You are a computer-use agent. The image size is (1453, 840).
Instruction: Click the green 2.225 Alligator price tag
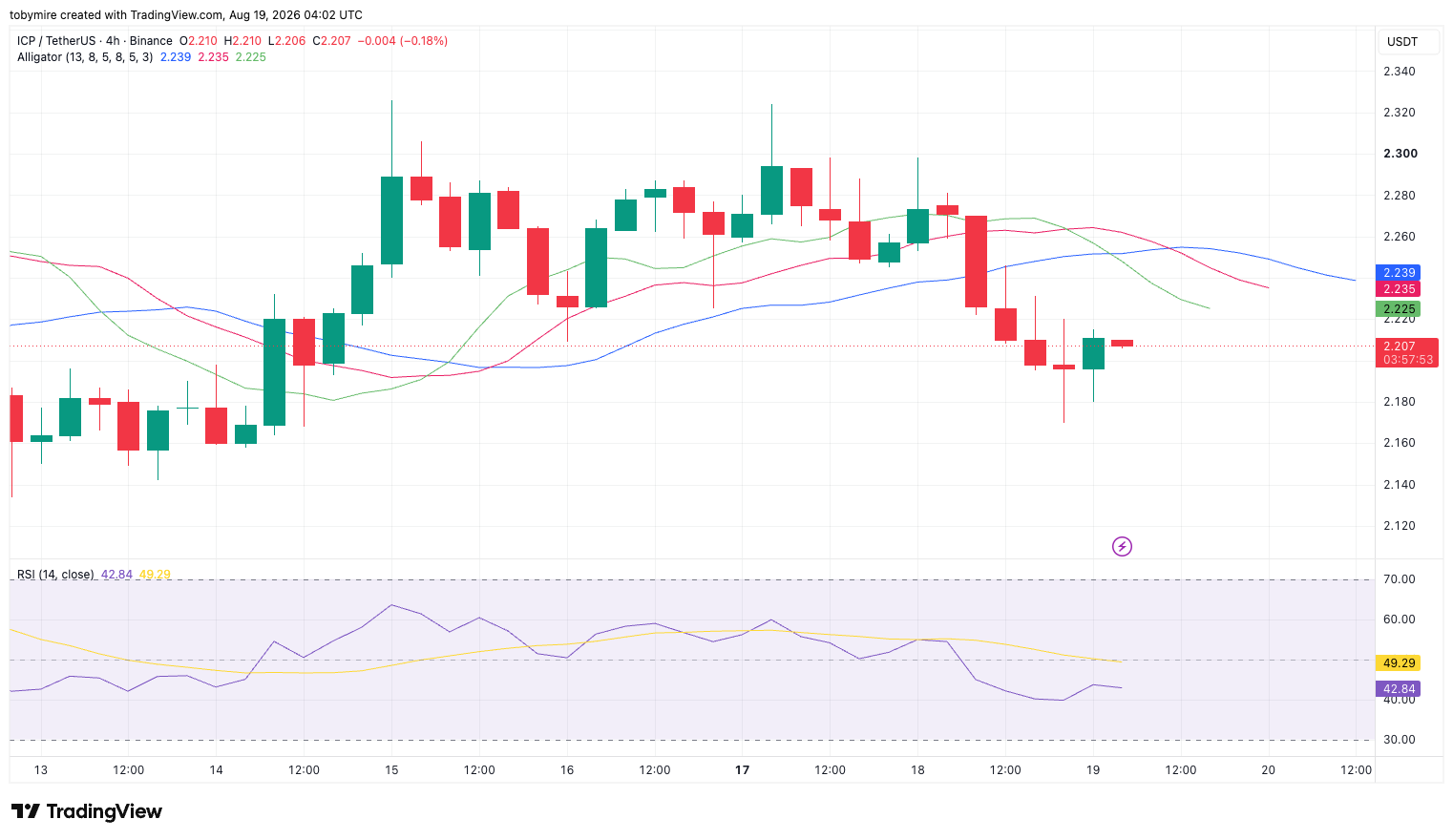1397,309
